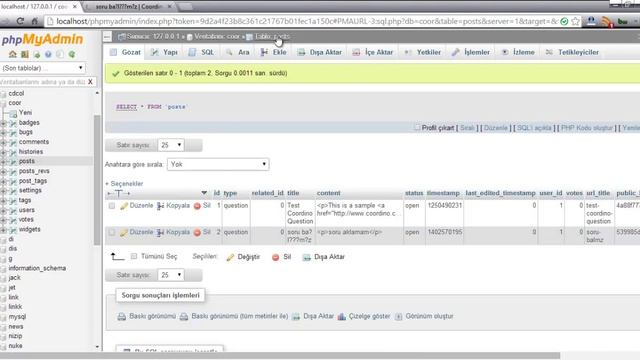
Task: Open the İçe Aktar tab
Action: tap(373, 52)
